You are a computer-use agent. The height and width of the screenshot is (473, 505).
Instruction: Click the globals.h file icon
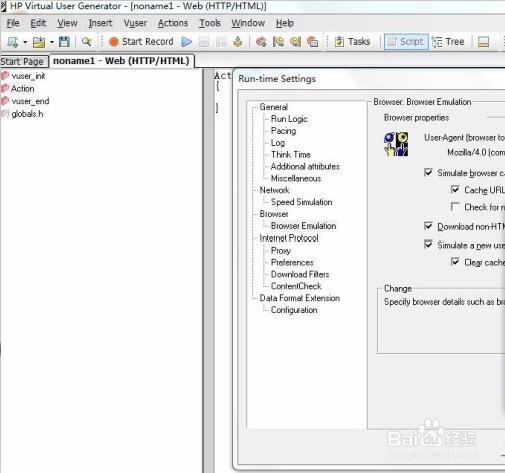click(5, 114)
